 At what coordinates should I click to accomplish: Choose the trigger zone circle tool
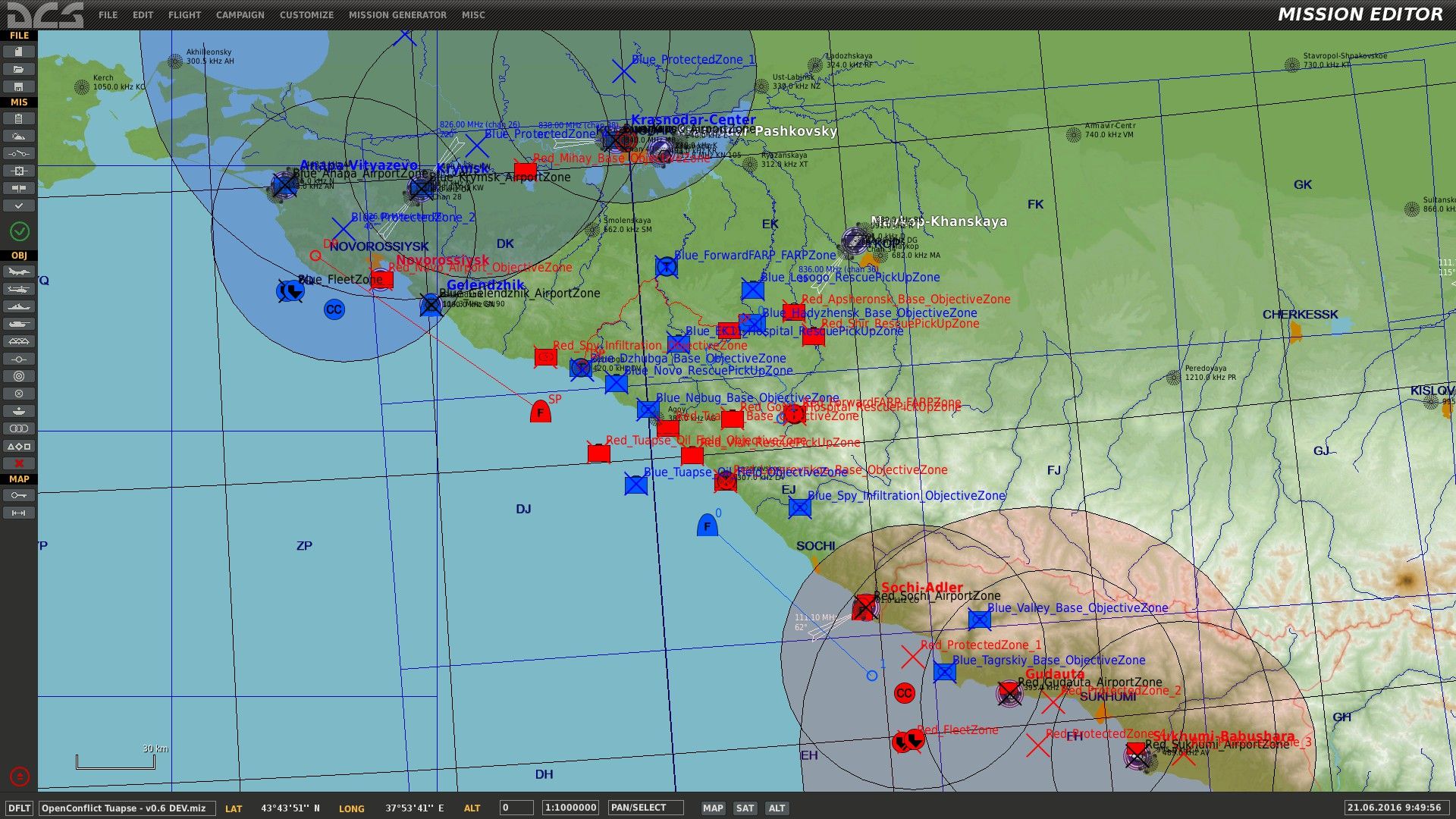(x=19, y=376)
